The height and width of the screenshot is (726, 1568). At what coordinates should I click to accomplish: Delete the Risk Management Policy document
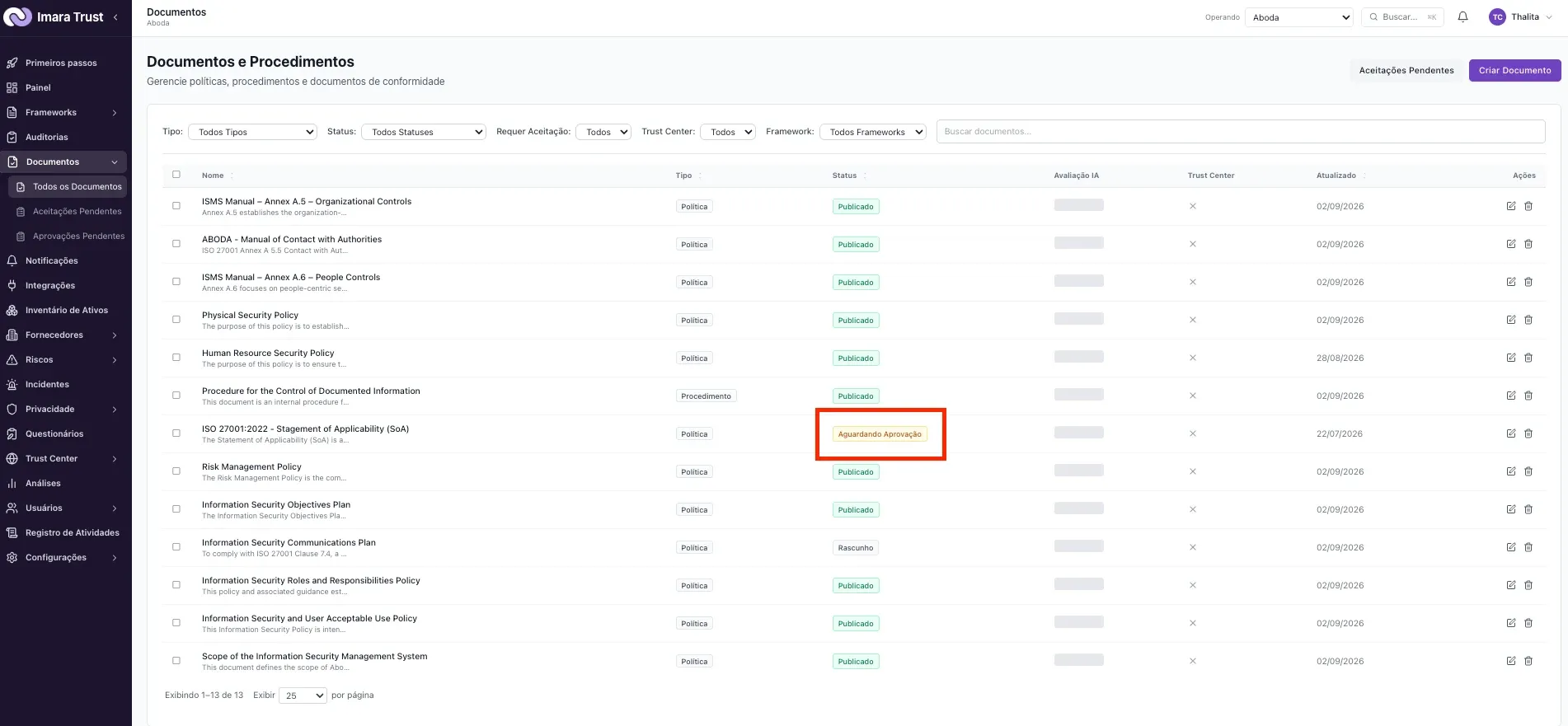point(1528,471)
